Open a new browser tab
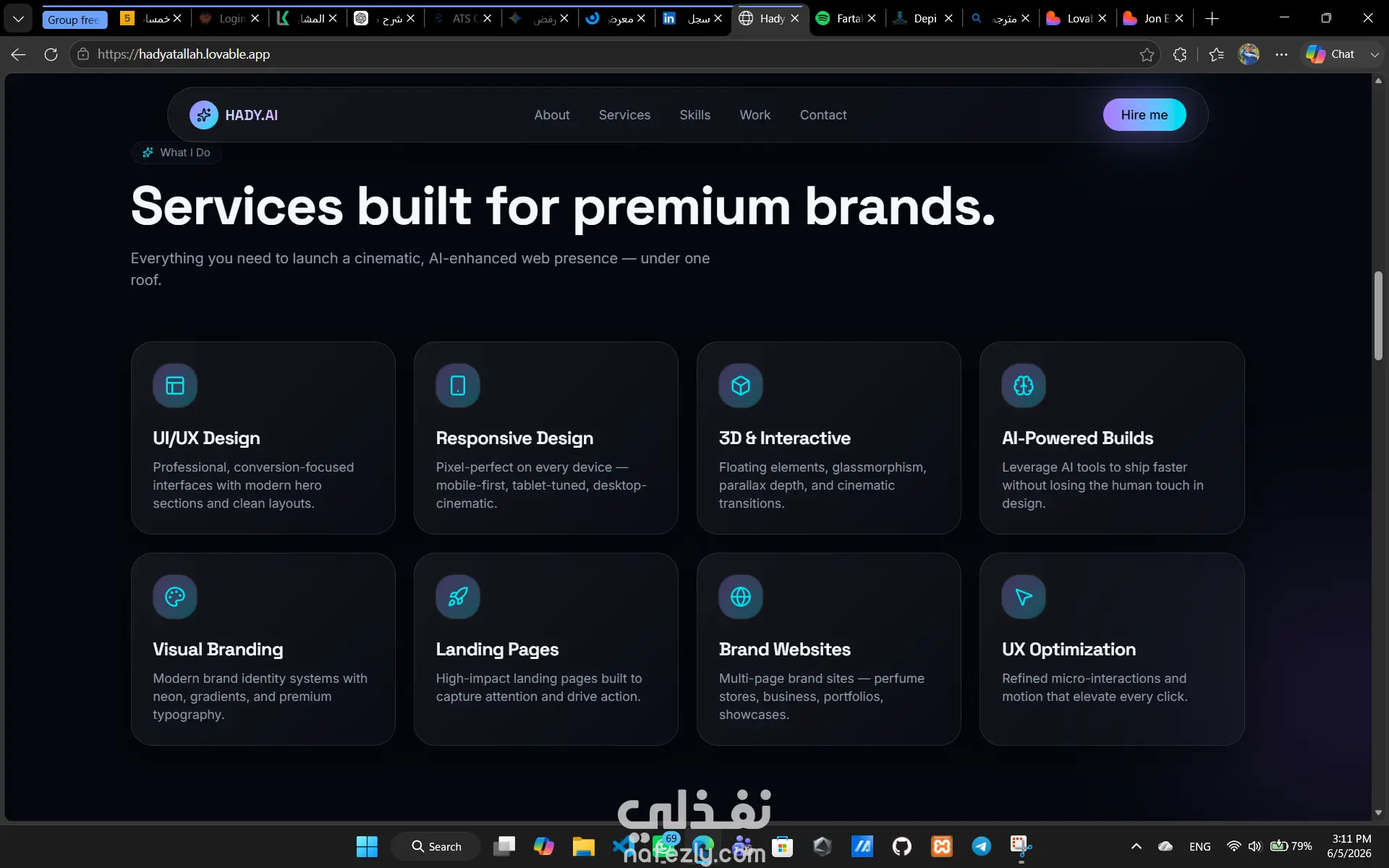Image resolution: width=1389 pixels, height=868 pixels. (1212, 19)
